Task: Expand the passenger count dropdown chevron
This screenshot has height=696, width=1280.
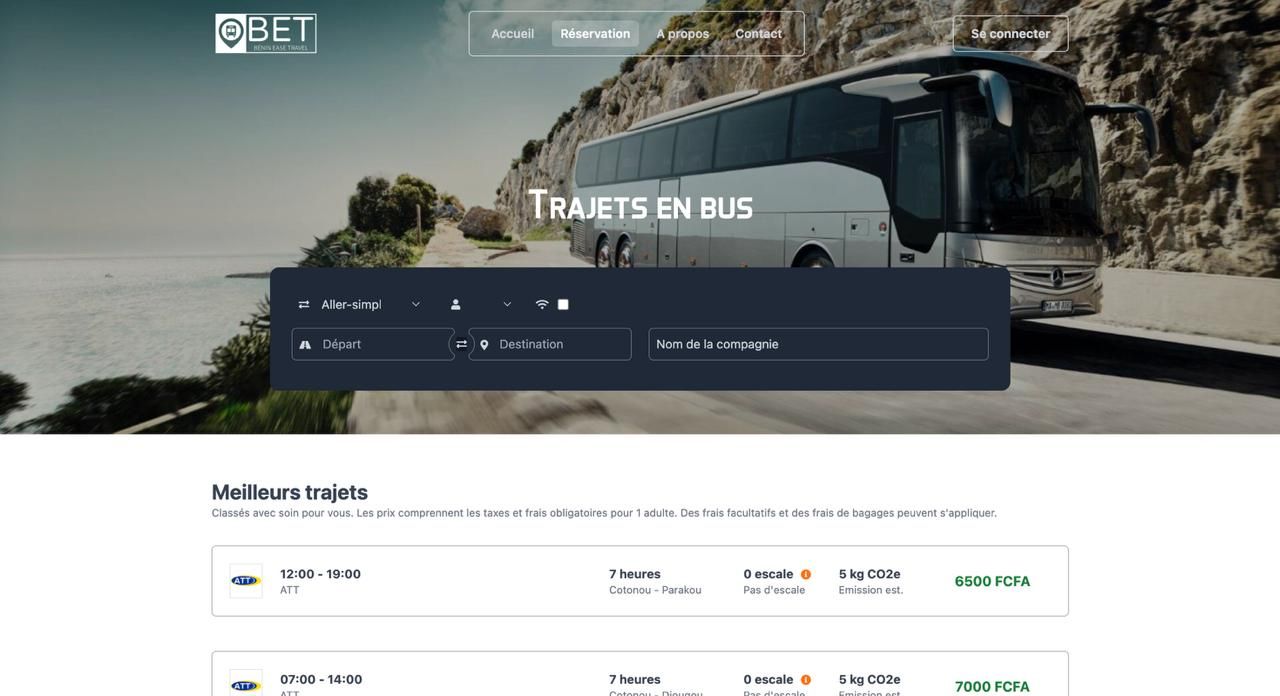Action: click(507, 304)
